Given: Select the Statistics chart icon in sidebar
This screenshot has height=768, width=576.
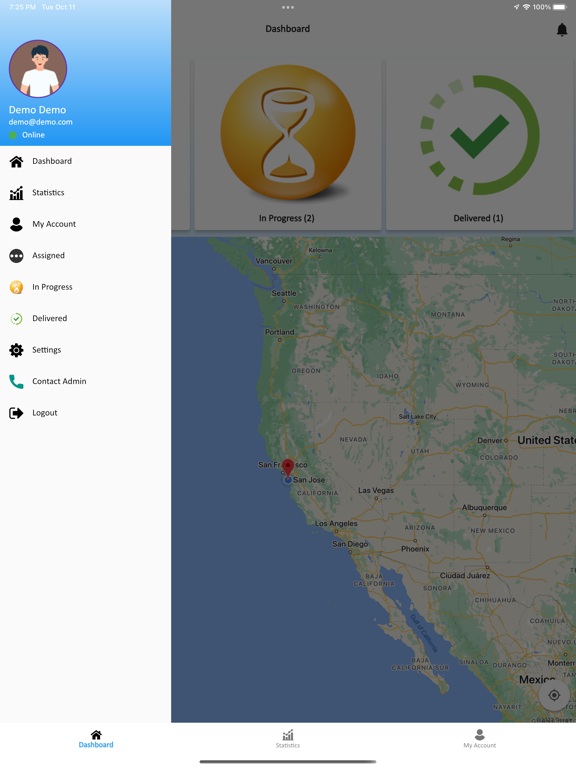Looking at the screenshot, I should 16,192.
